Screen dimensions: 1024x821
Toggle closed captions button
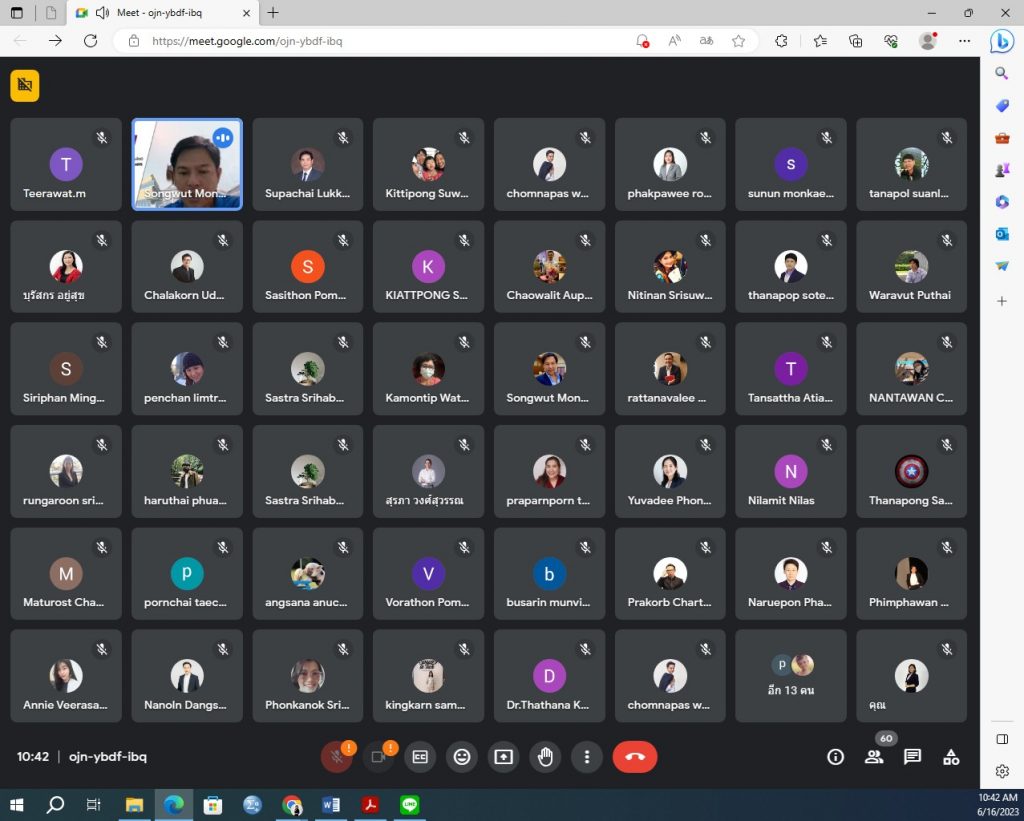[x=420, y=757]
